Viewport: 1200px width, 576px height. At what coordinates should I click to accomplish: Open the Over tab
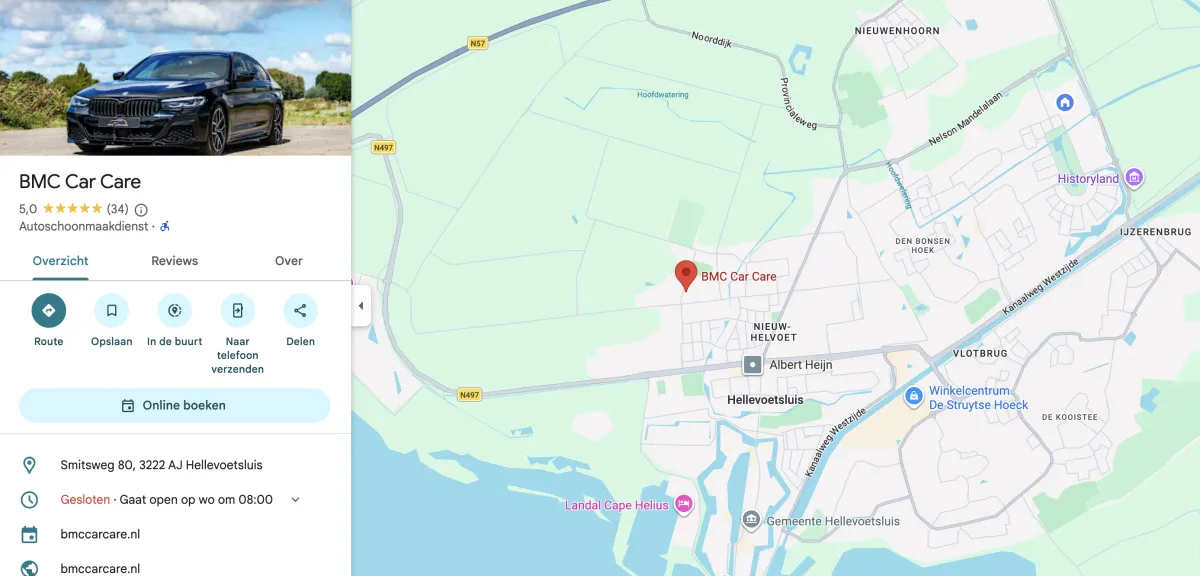click(289, 261)
